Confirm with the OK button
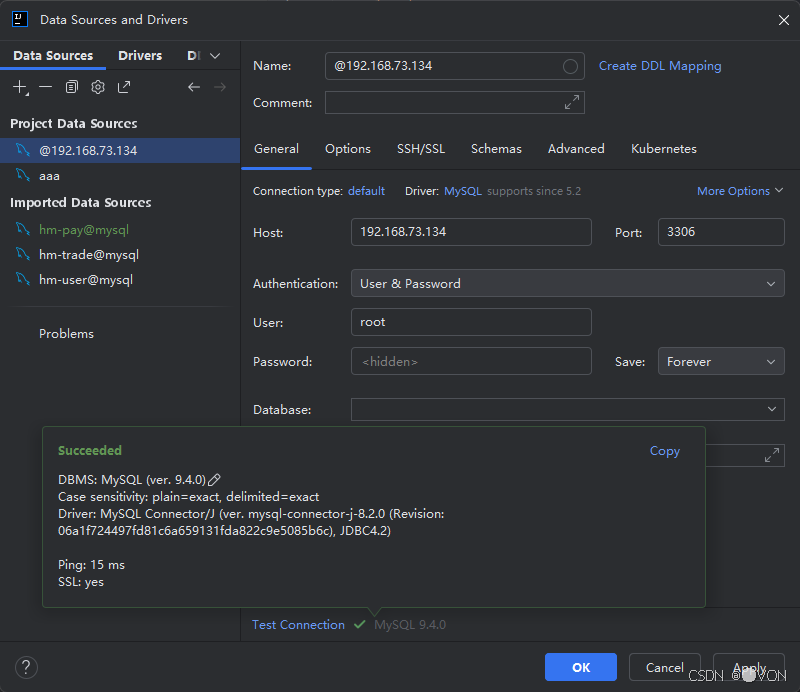This screenshot has width=800, height=692. [581, 667]
